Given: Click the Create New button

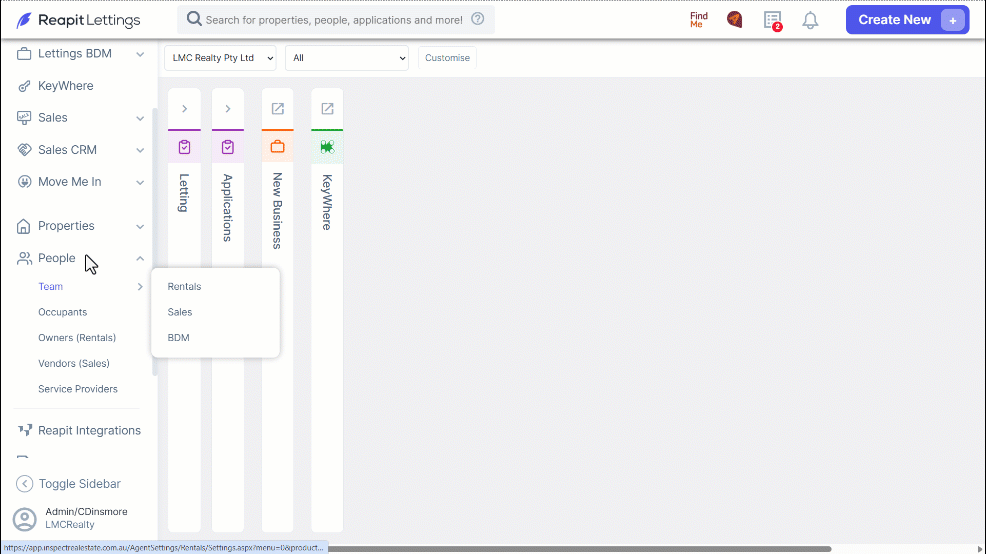Looking at the screenshot, I should tap(907, 20).
